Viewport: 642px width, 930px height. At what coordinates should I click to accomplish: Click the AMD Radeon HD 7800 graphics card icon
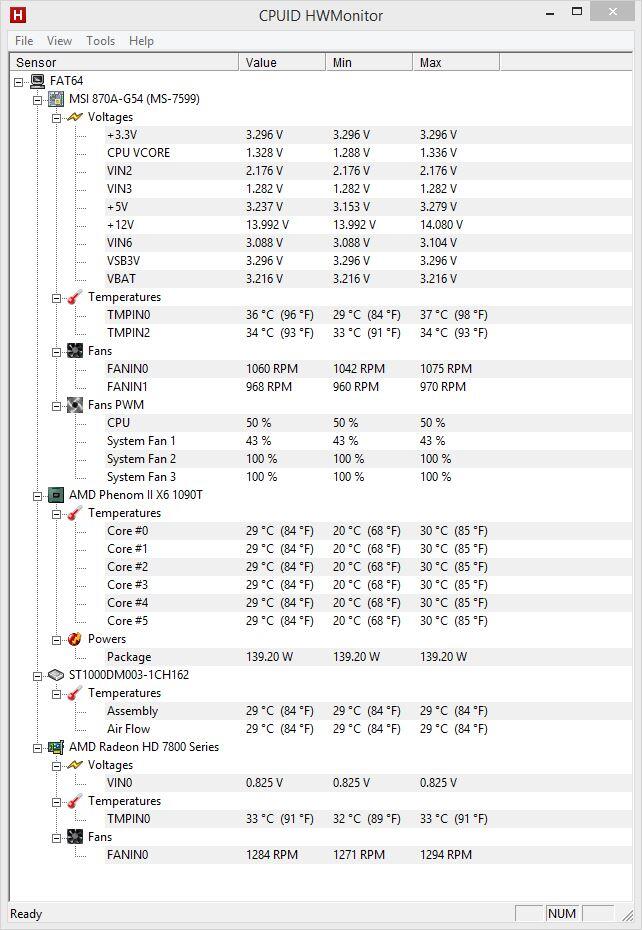pos(56,747)
